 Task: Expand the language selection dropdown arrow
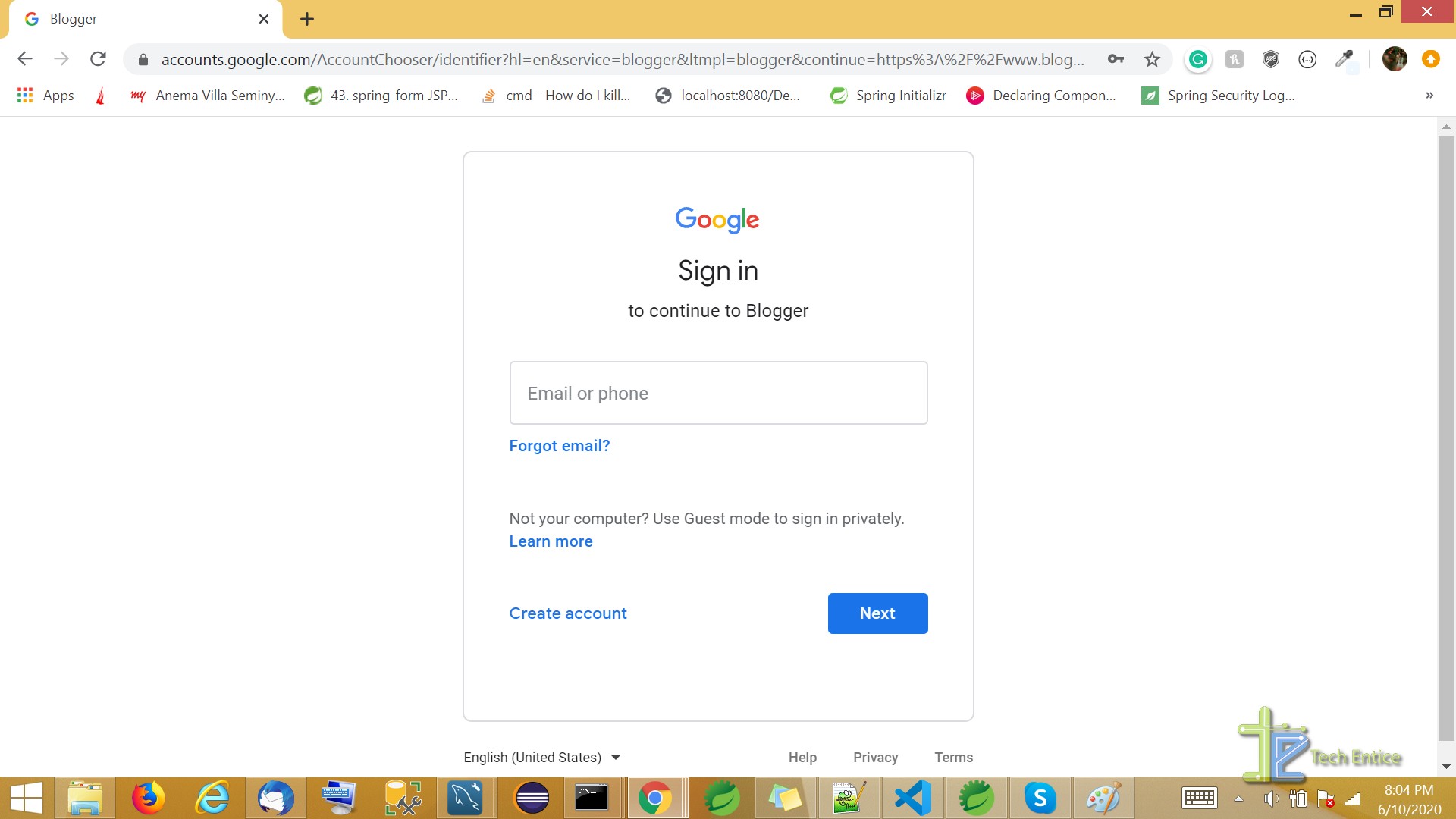[x=618, y=757]
